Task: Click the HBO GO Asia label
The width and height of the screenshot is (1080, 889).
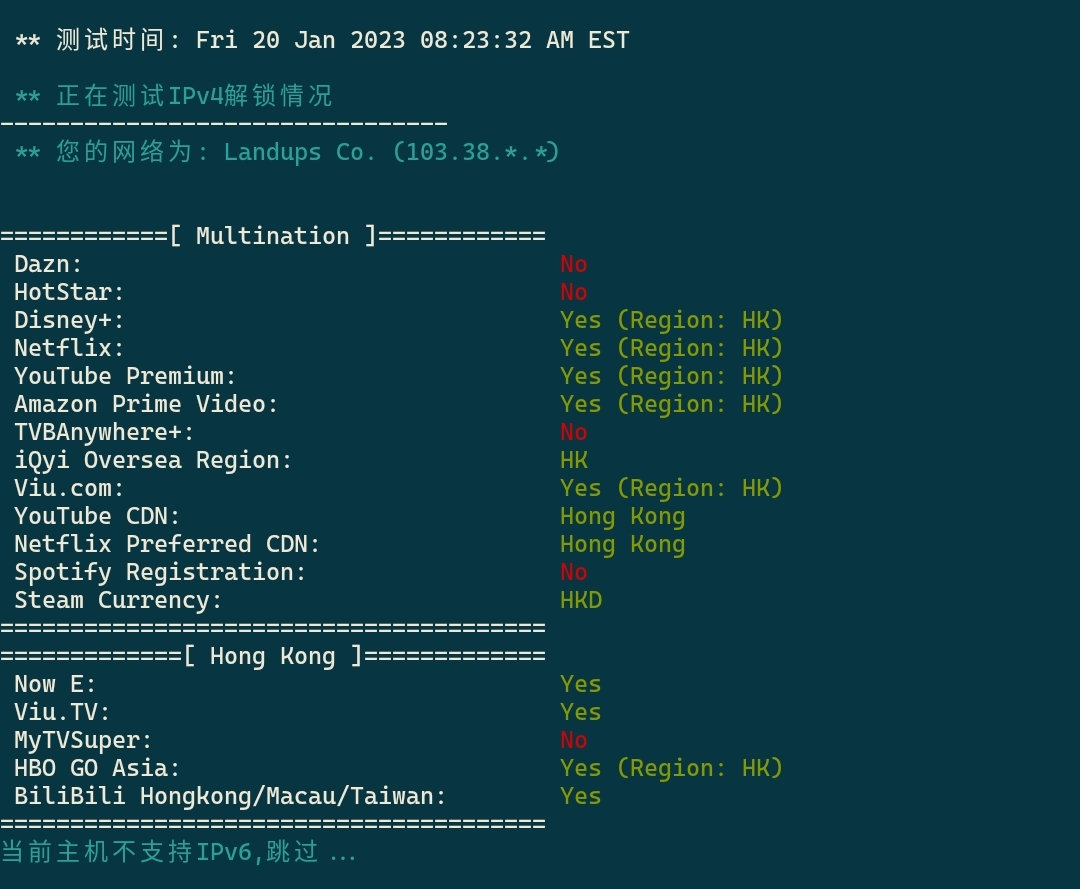Action: coord(97,768)
